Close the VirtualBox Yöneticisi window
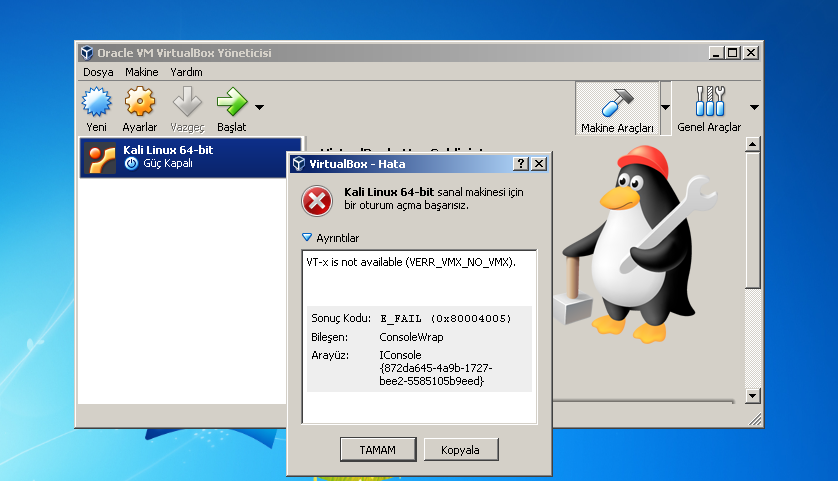 coord(751,53)
